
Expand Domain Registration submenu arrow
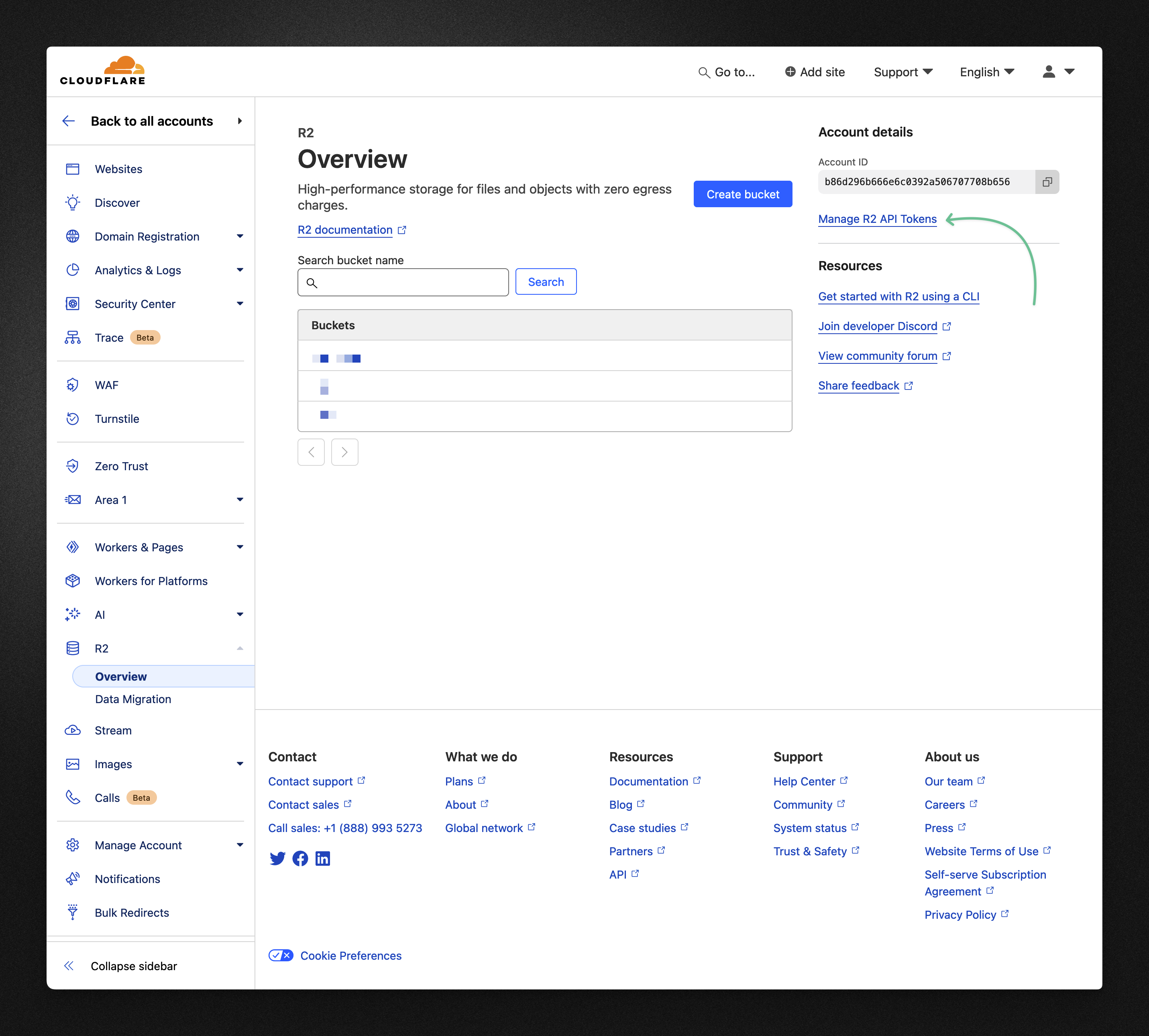coord(240,236)
